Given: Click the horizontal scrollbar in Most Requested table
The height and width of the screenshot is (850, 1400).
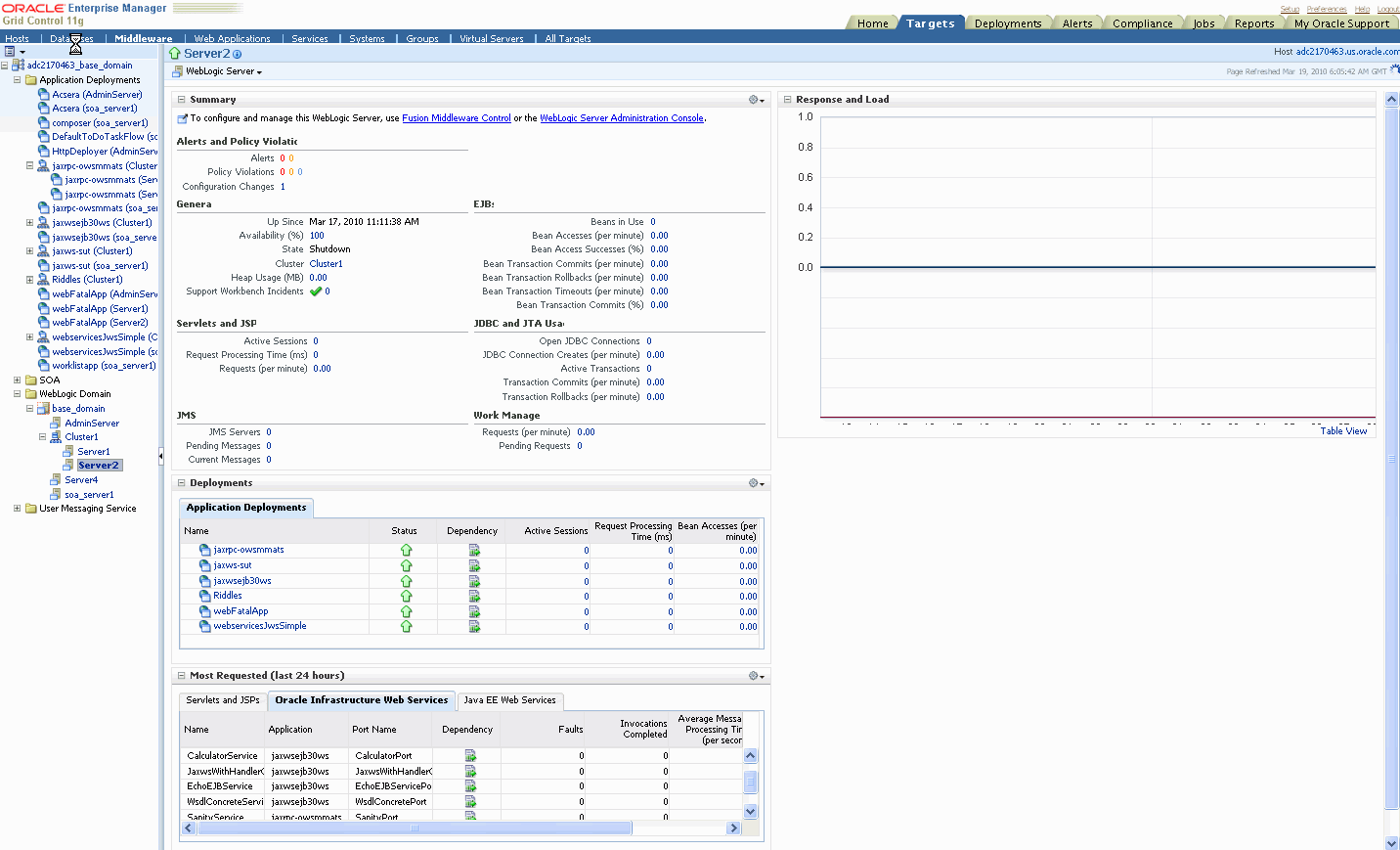Looking at the screenshot, I should [415, 828].
